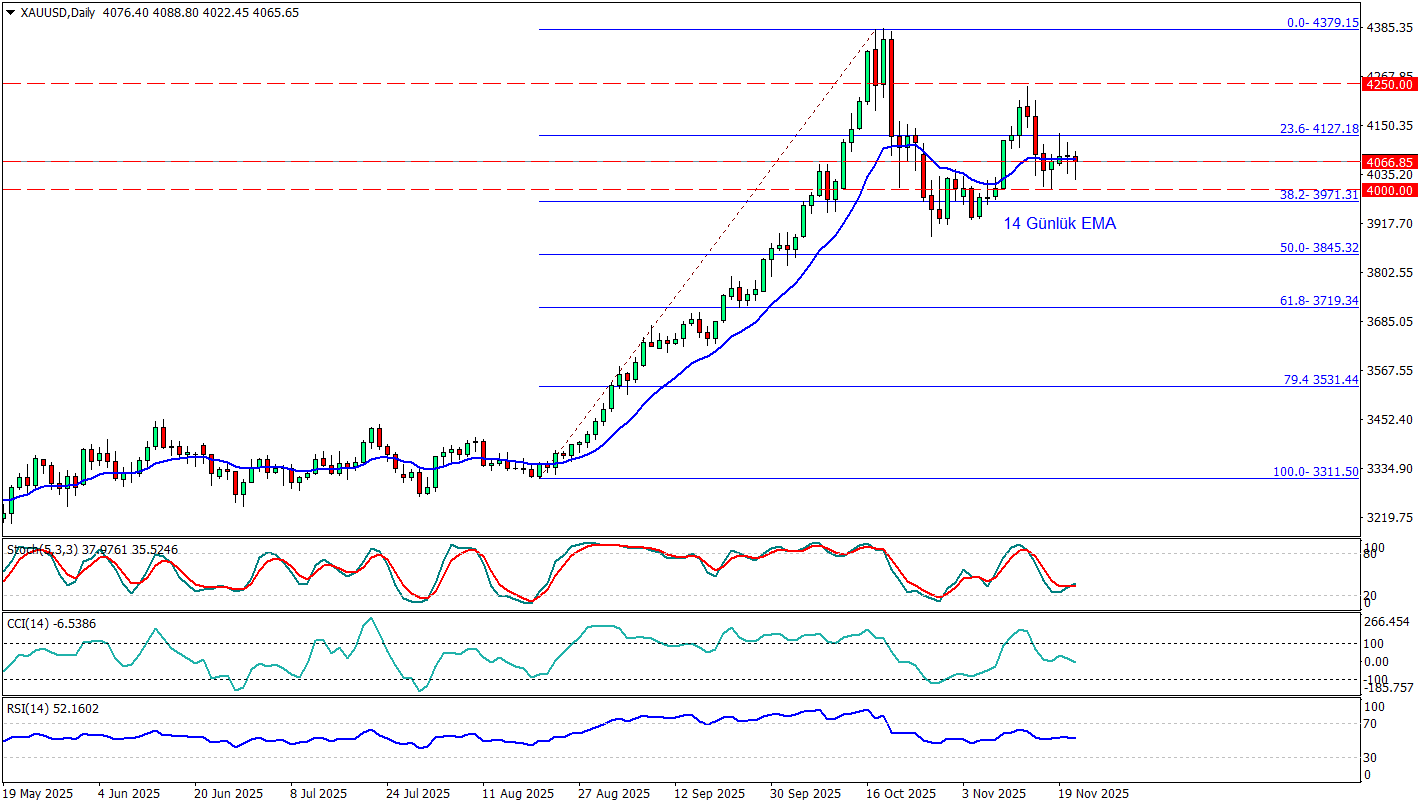
Task: Click the red 4000.00 level label
Action: (x=1388, y=190)
